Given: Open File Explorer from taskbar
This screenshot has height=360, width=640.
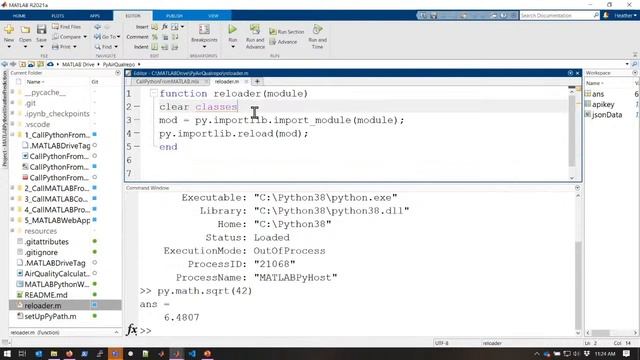Looking at the screenshot, I should pos(53,353).
